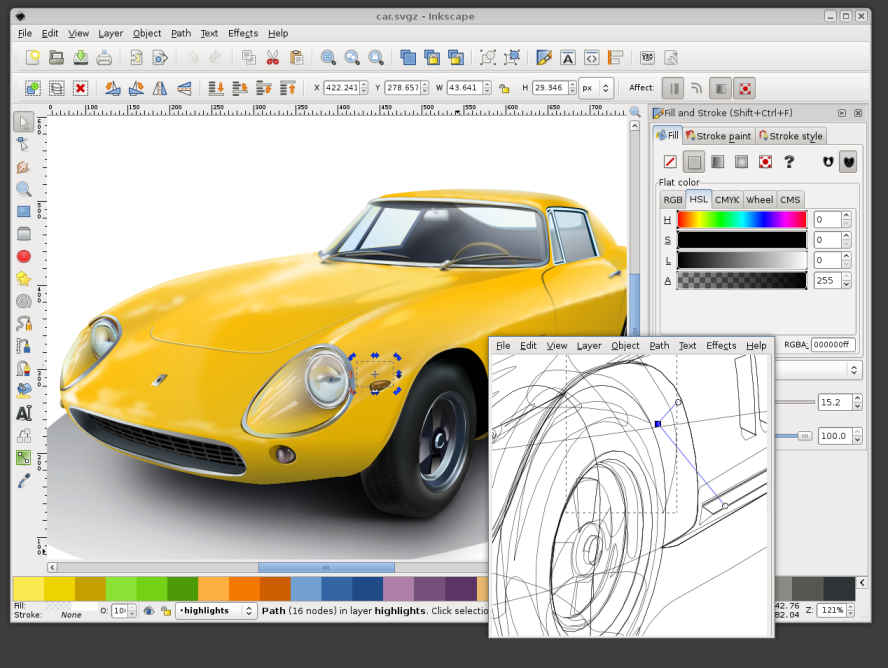Select the Ellipse tool
The width and height of the screenshot is (888, 668).
pyautogui.click(x=23, y=256)
